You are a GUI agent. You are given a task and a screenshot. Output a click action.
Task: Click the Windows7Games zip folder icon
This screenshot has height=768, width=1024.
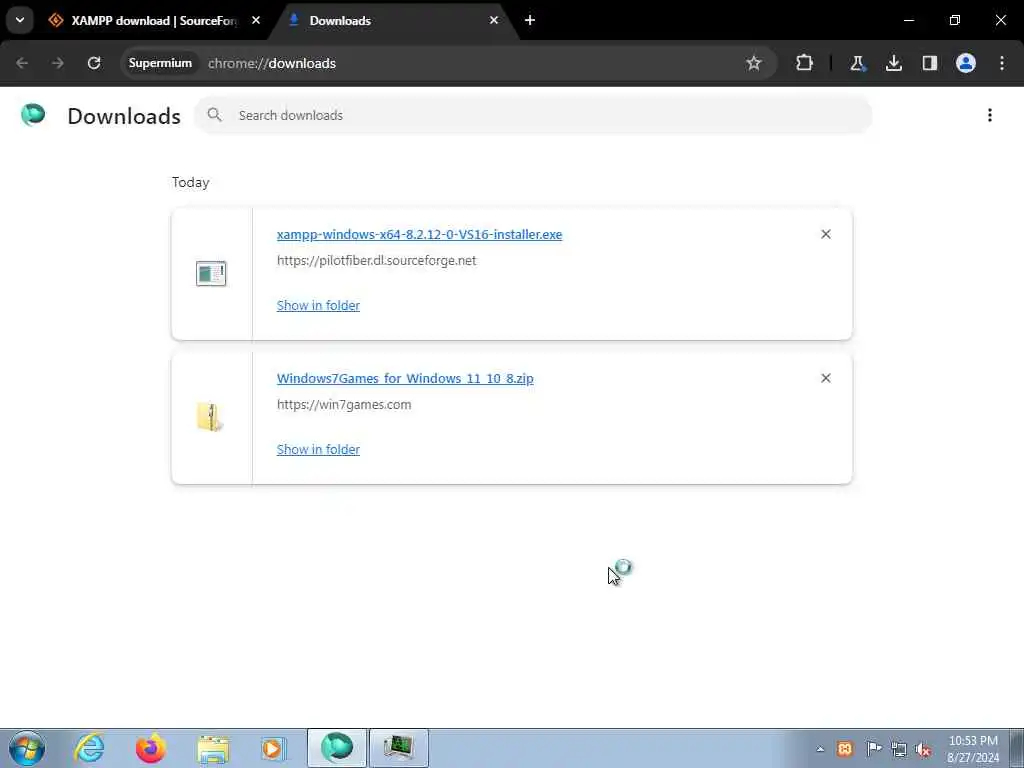click(x=210, y=417)
